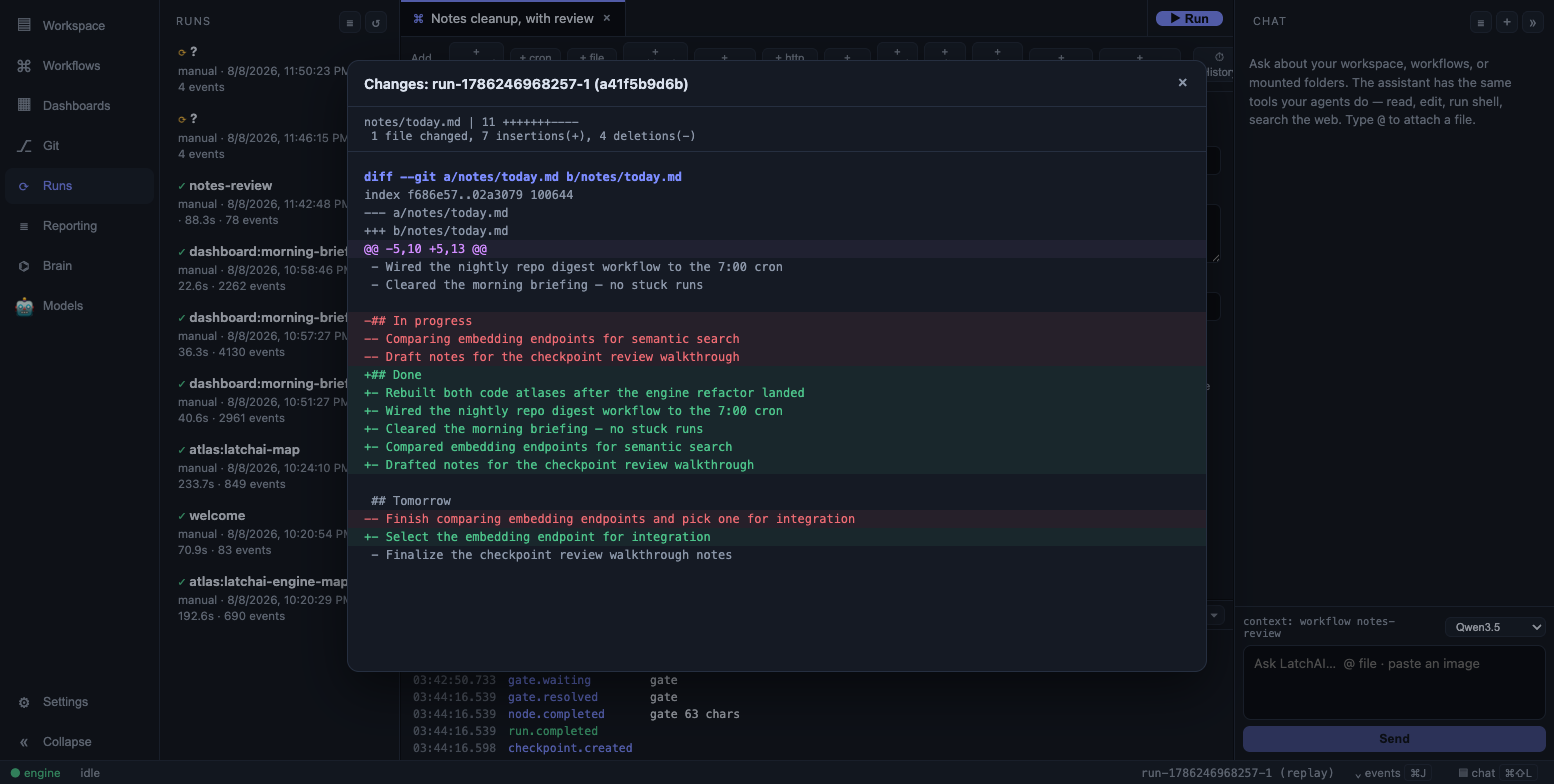
Task: Open chat history list icon
Action: point(1481,22)
